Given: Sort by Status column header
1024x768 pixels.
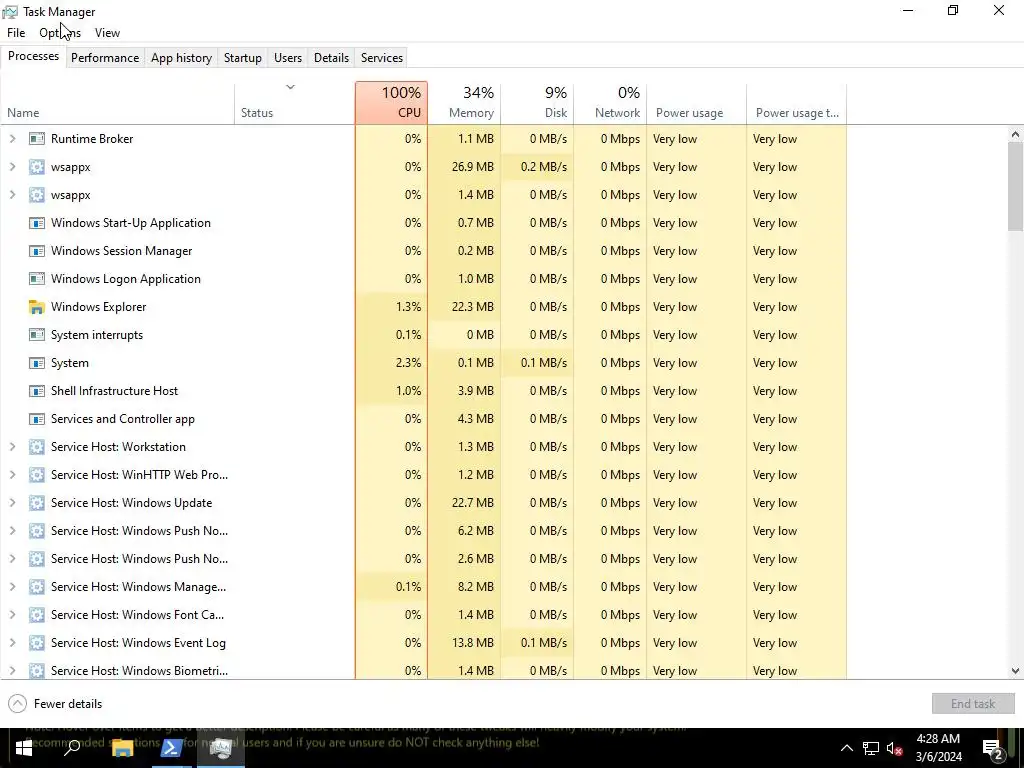Looking at the screenshot, I should click(x=295, y=103).
